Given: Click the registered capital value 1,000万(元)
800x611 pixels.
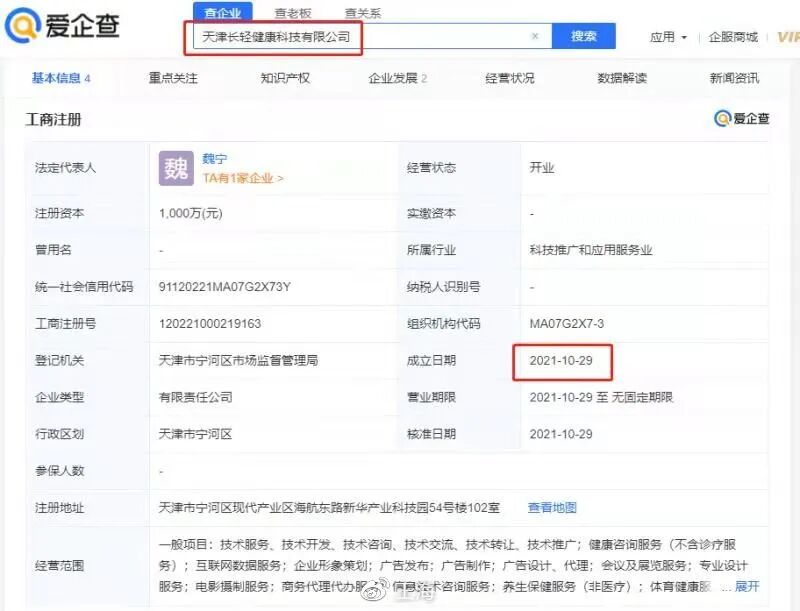Looking at the screenshot, I should click(x=191, y=213).
